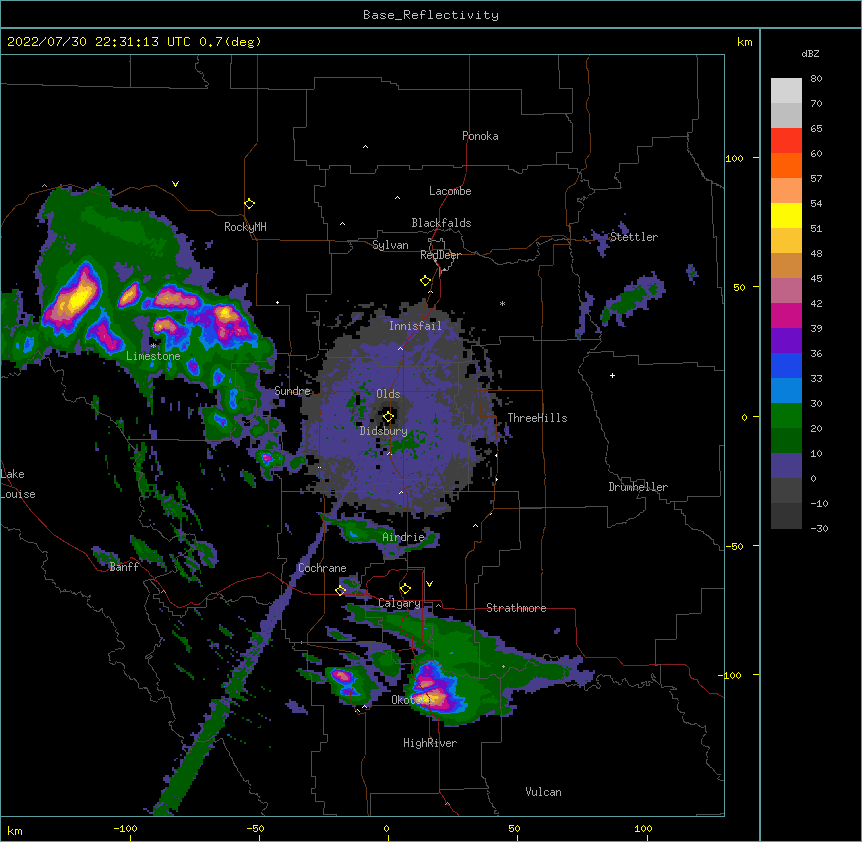Click the white cross marker north of Drumheller
This screenshot has height=842, width=862.
coord(612,375)
